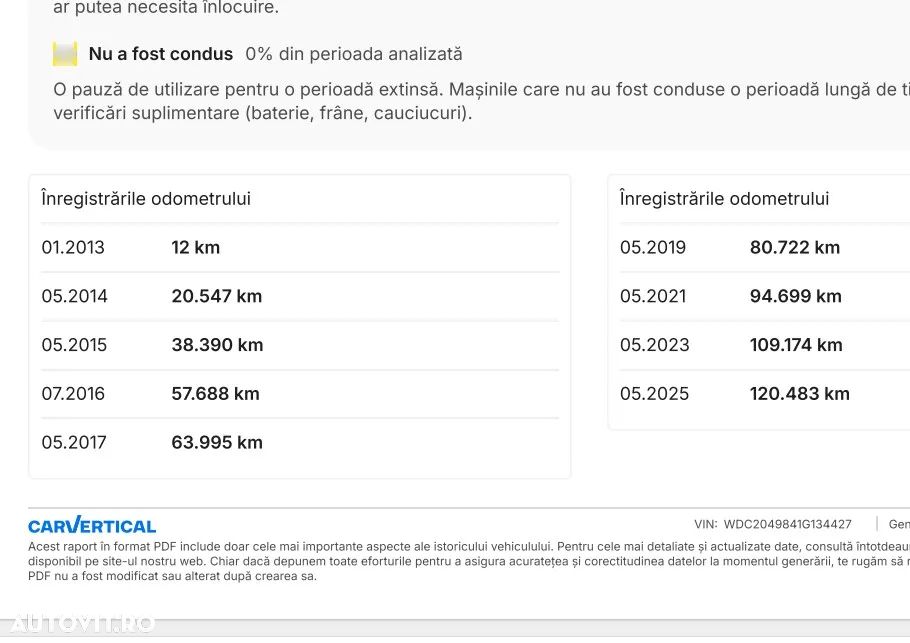Click the 05.2025 odometer record
Image resolution: width=910 pixels, height=643 pixels.
click(654, 394)
